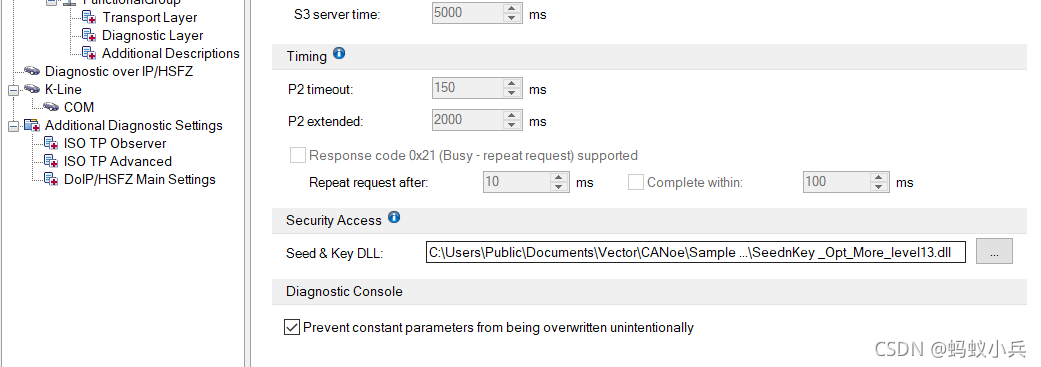Click the Seed & Key DLL path field
This screenshot has width=1041, height=367.
(x=696, y=252)
